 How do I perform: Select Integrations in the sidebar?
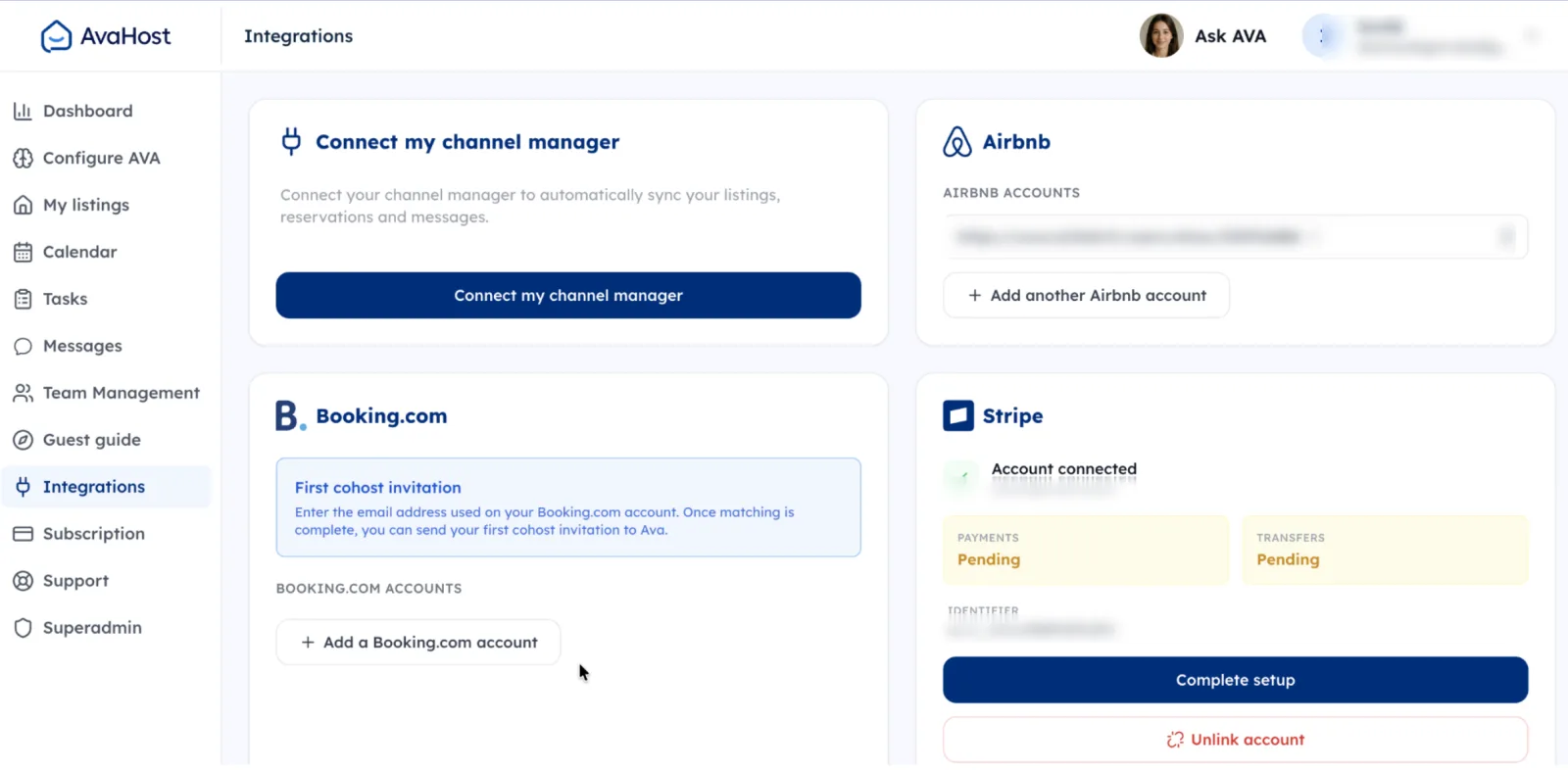(106, 487)
